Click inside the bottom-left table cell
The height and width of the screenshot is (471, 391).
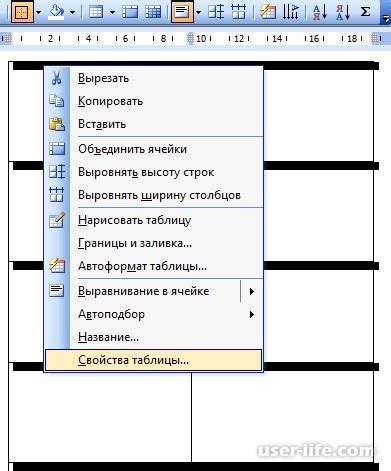[100, 417]
